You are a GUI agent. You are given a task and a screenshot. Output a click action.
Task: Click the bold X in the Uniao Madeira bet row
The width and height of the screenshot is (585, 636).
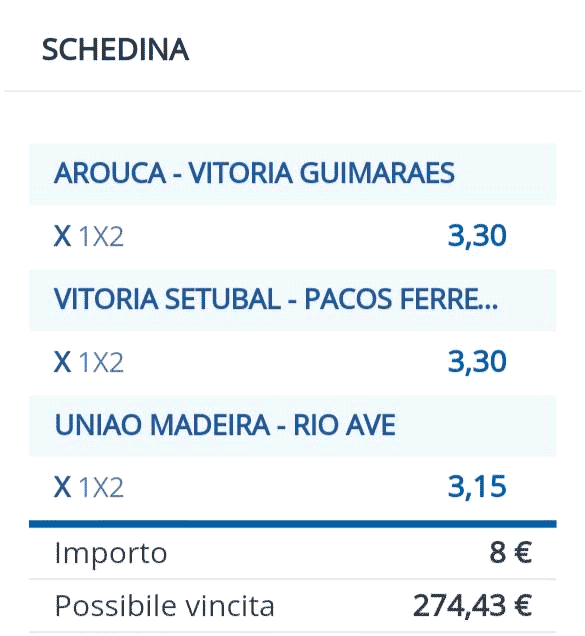(62, 487)
